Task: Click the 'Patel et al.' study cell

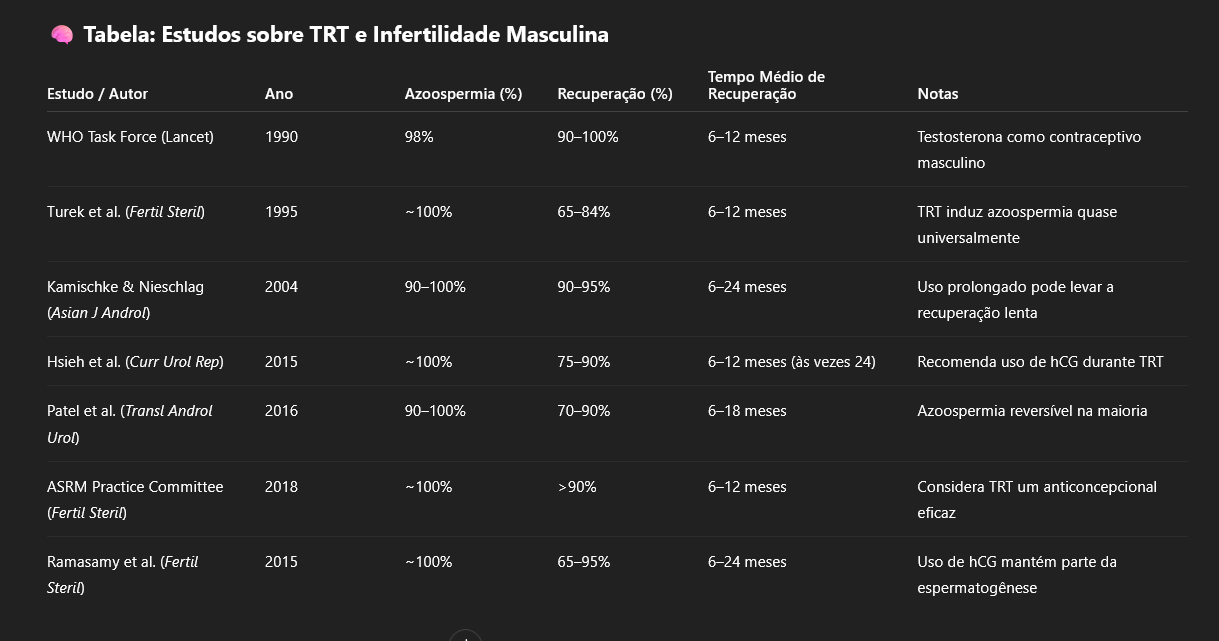Action: (130, 424)
